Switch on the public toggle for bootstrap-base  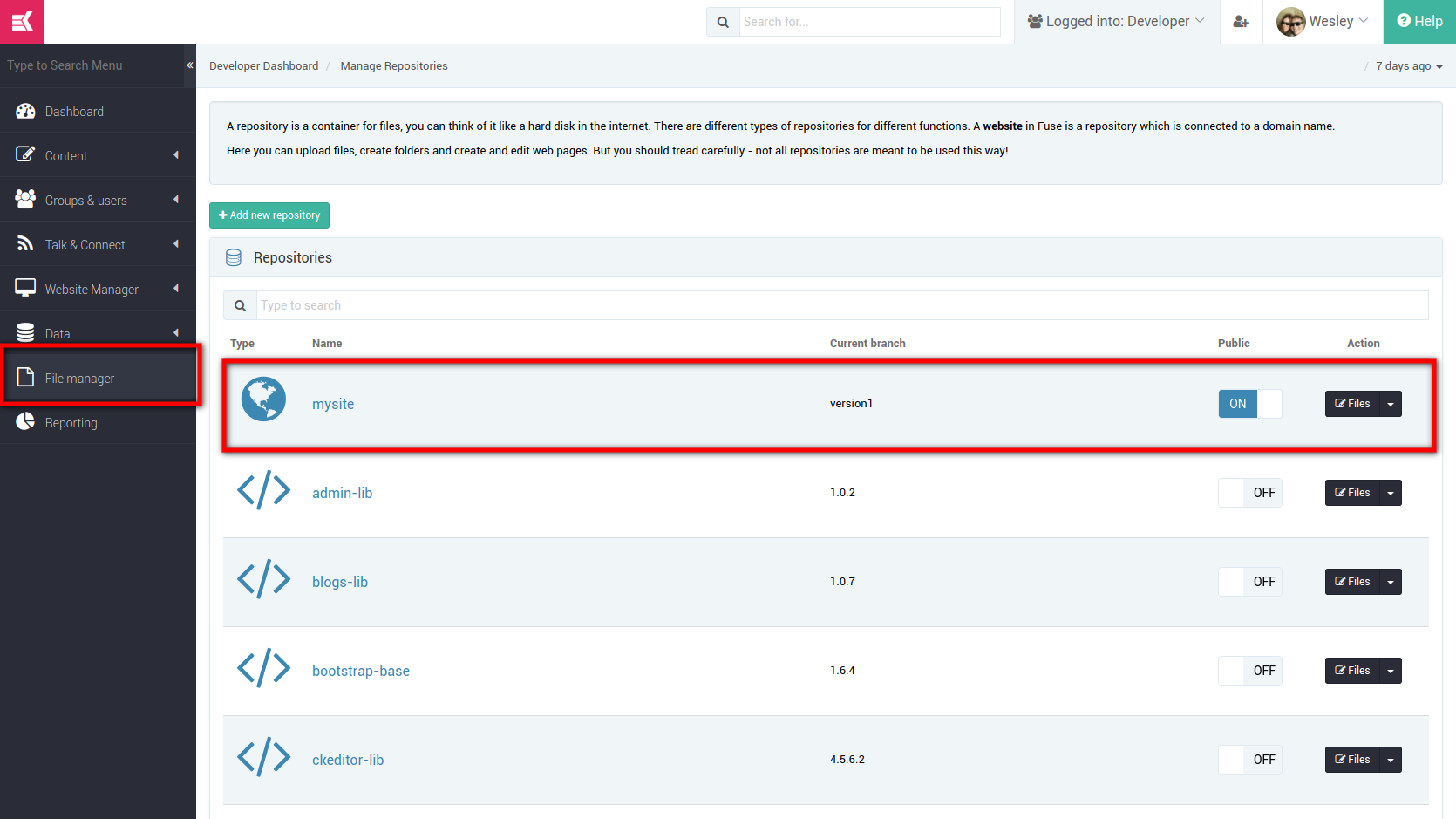pyautogui.click(x=1250, y=671)
